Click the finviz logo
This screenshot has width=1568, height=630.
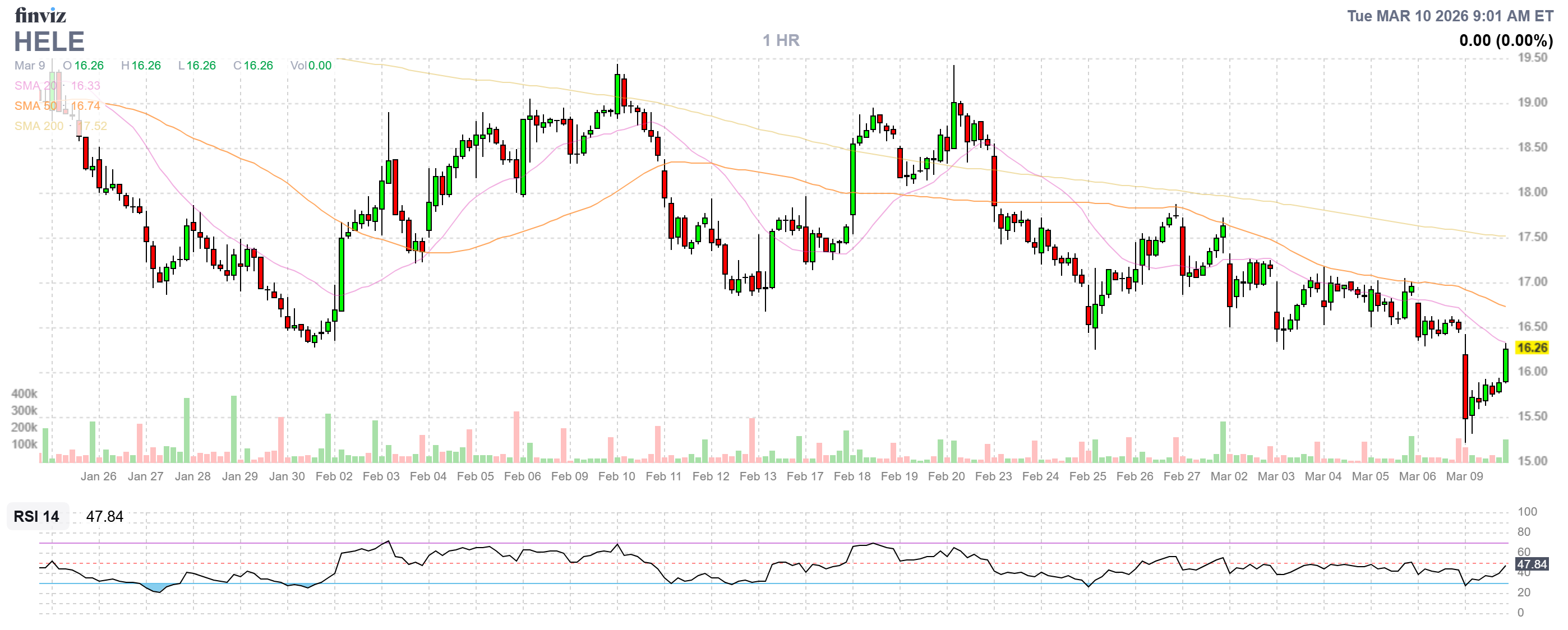click(x=40, y=15)
